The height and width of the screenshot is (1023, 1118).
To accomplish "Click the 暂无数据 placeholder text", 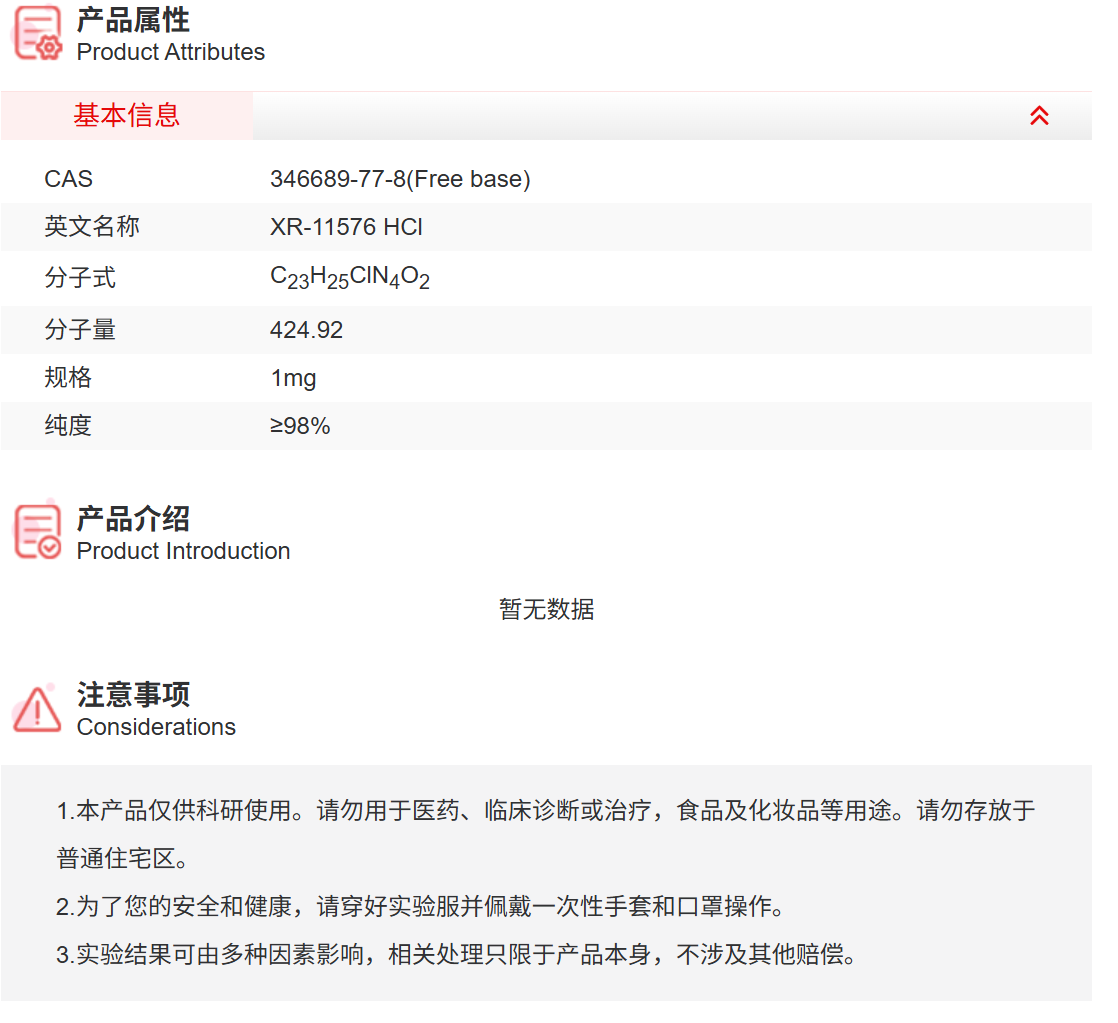I will tap(546, 609).
